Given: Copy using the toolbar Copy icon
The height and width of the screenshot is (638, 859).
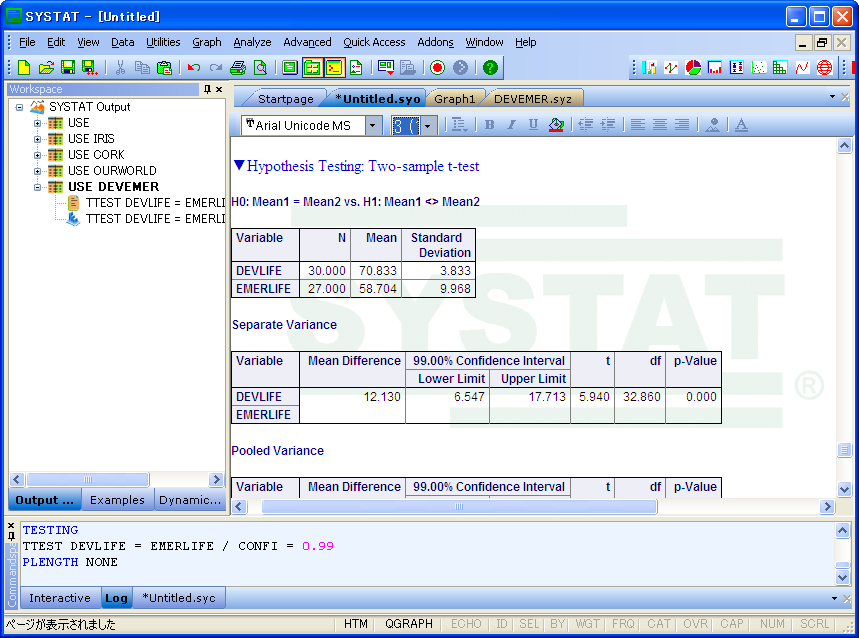Looking at the screenshot, I should pyautogui.click(x=142, y=67).
